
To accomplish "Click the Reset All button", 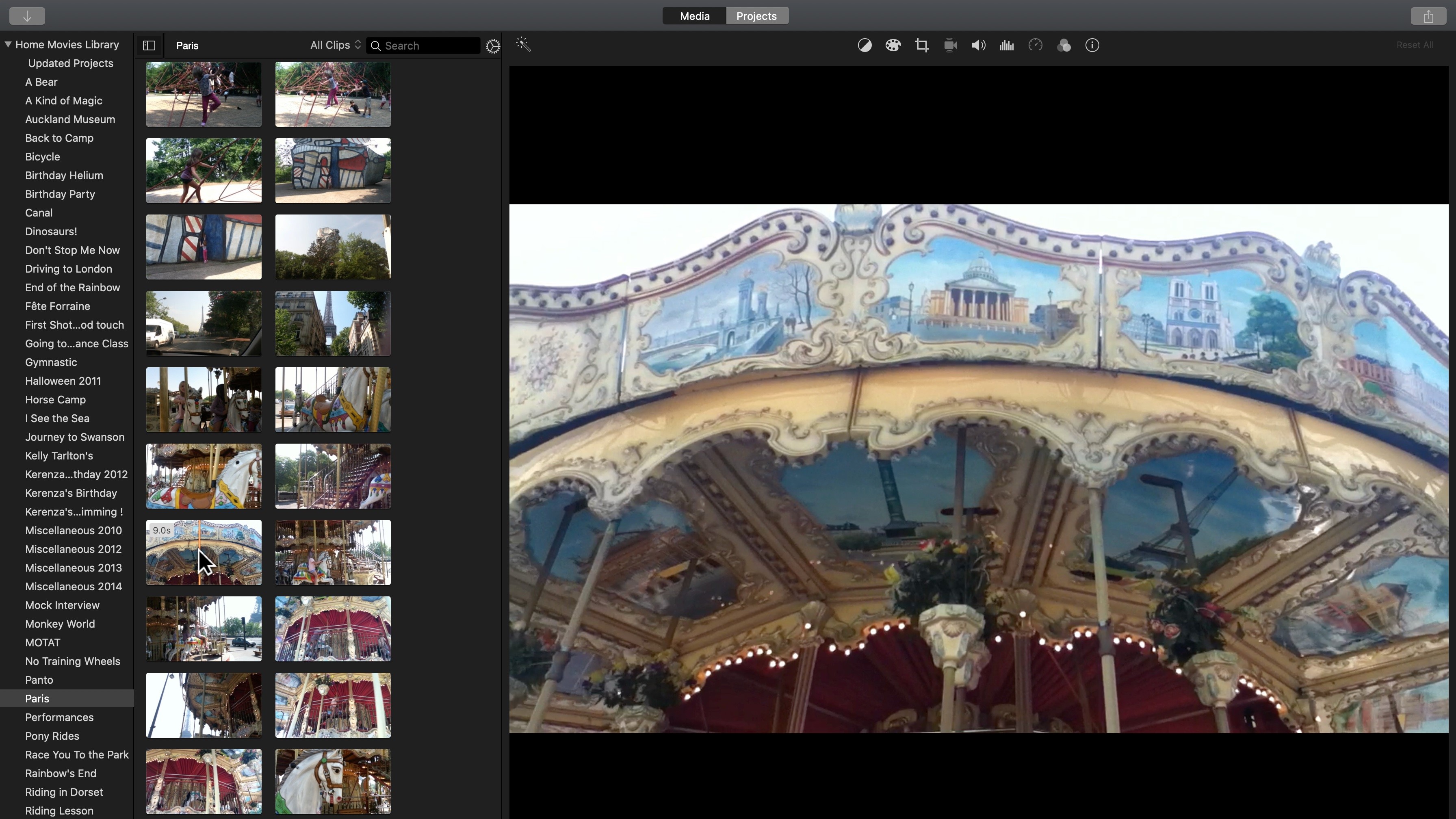I will [x=1415, y=45].
